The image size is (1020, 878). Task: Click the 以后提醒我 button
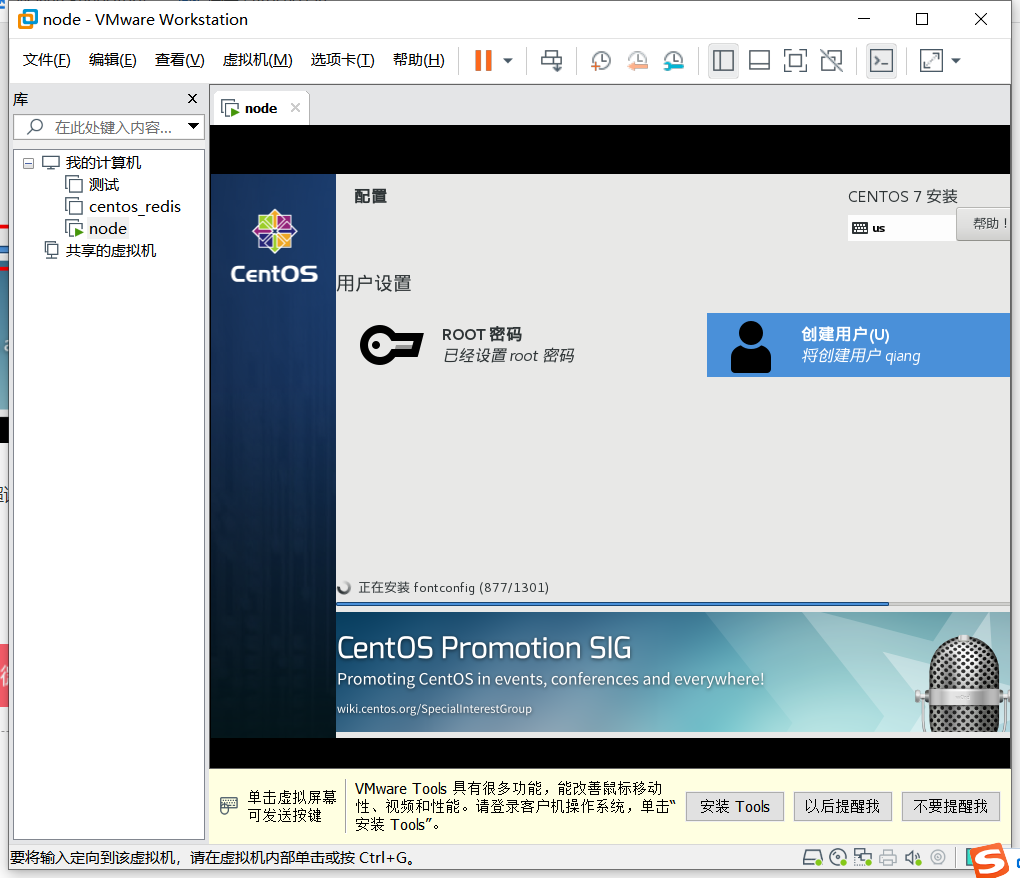(x=842, y=806)
